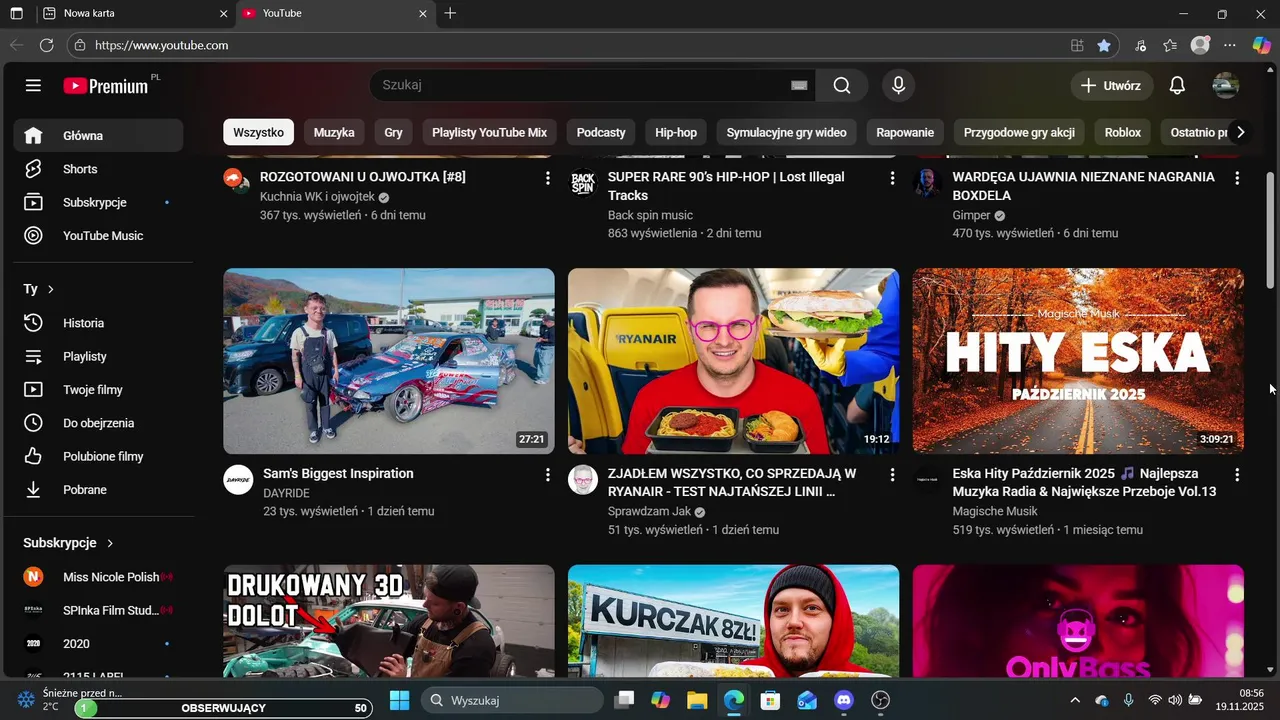Open options menu for Sam's Biggest Inspiration

547,475
